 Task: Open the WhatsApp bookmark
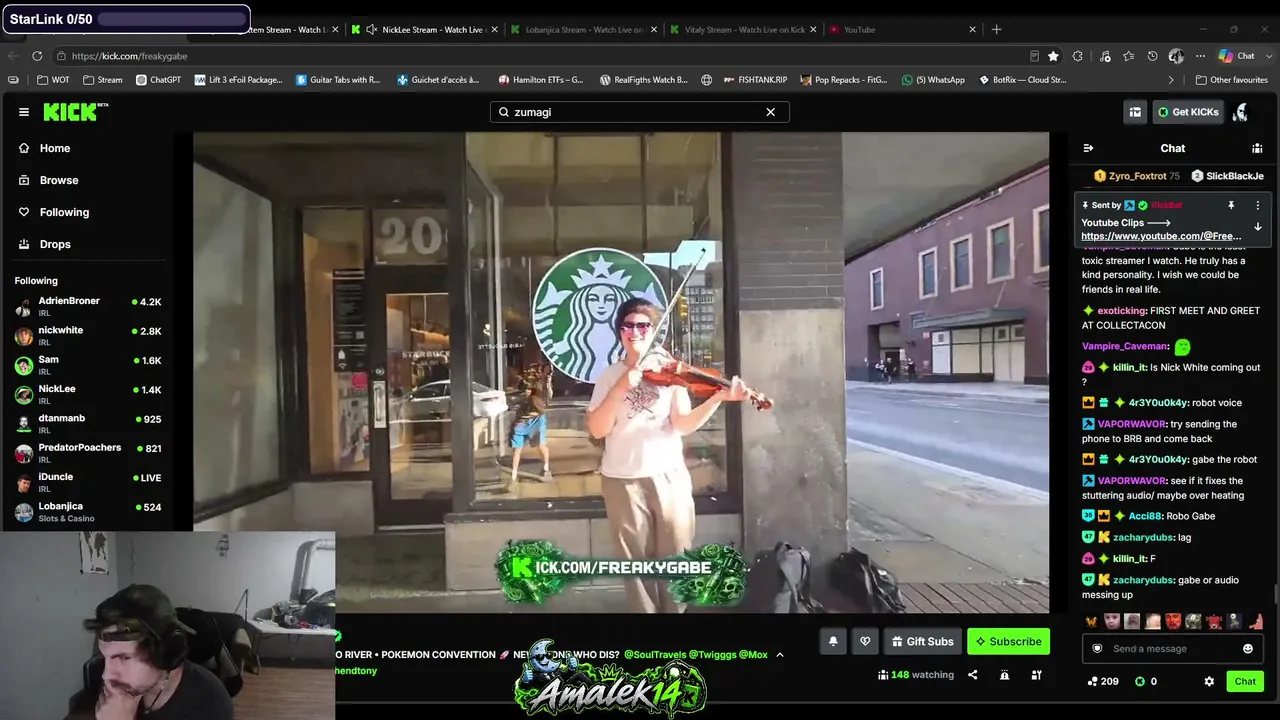click(933, 80)
